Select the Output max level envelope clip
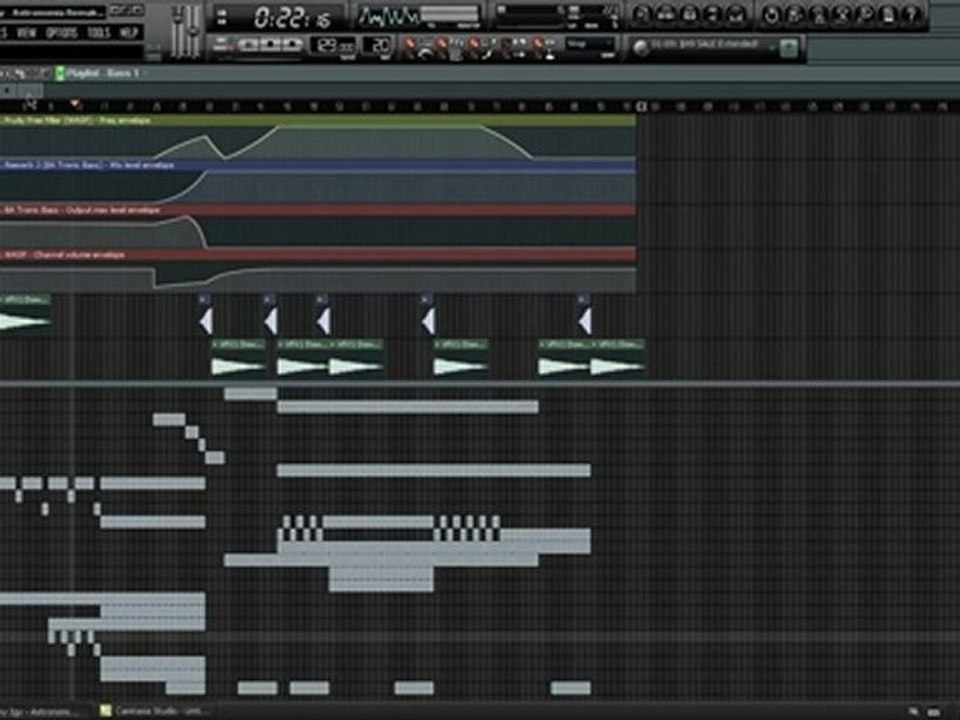The height and width of the screenshot is (720, 960). pyautogui.click(x=318, y=227)
